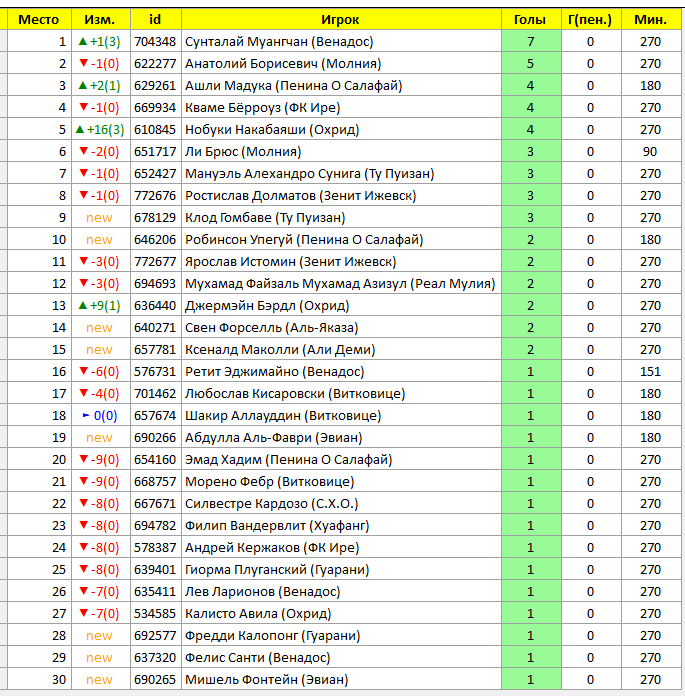Click id cell 704348

pyautogui.click(x=155, y=42)
